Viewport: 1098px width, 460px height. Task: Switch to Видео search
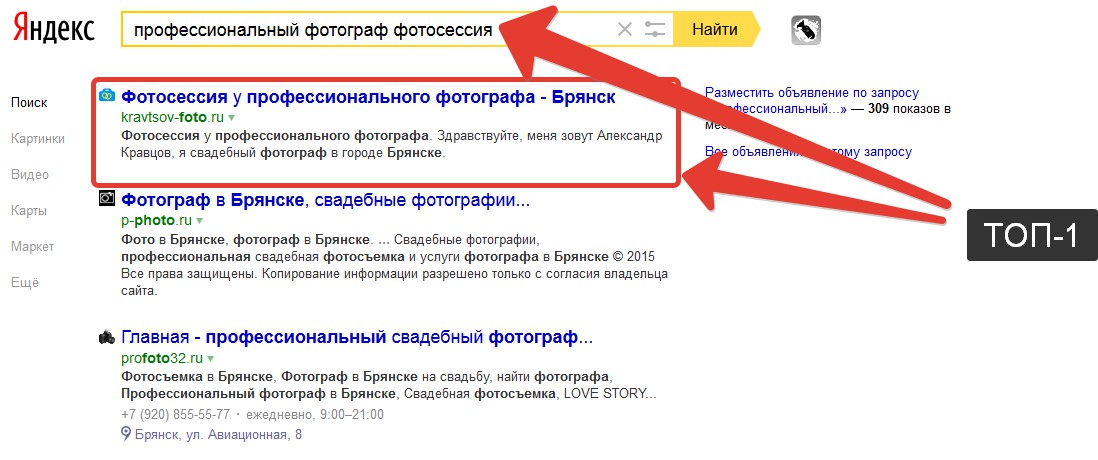pos(30,174)
